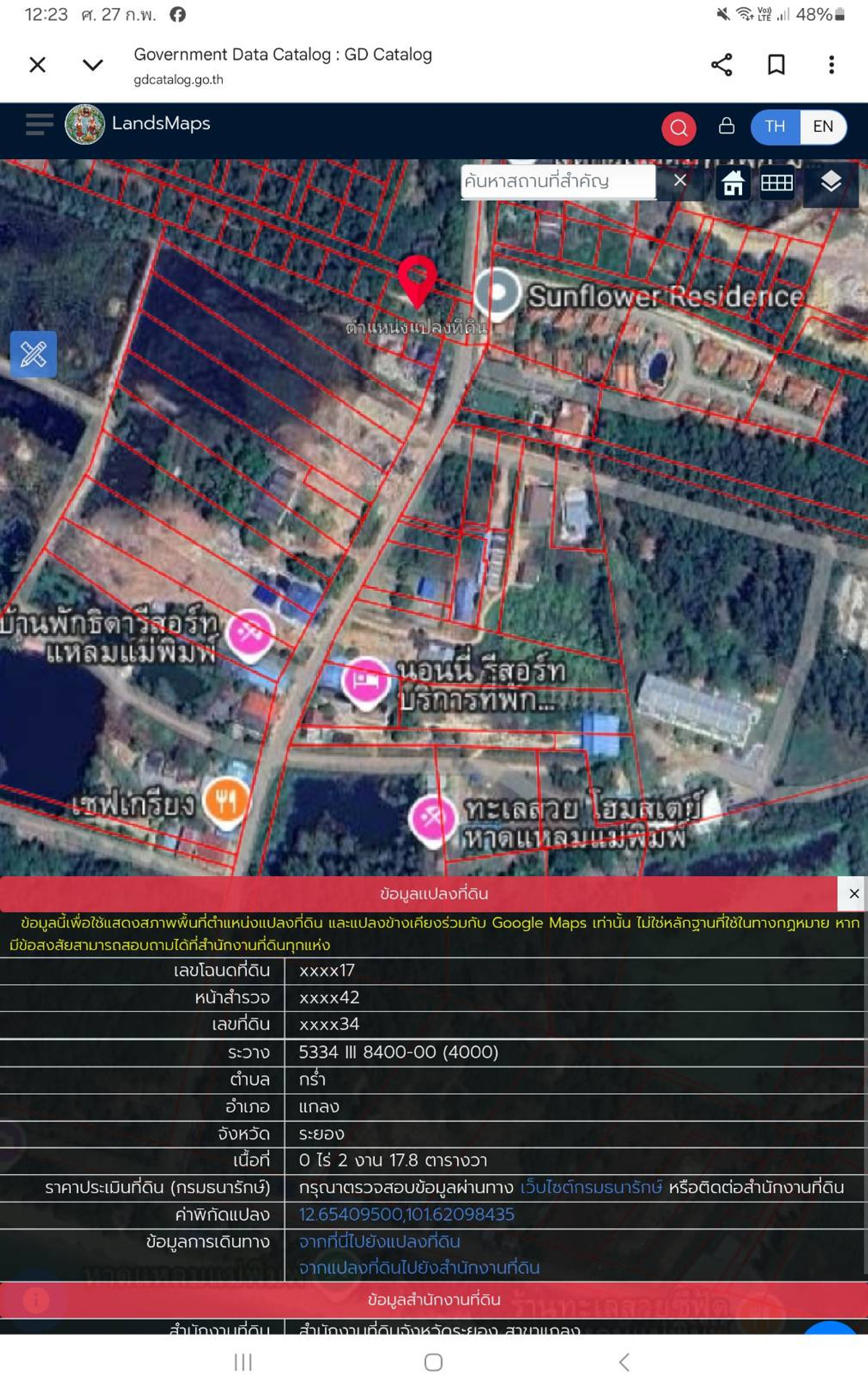Tap the lock login icon

pyautogui.click(x=726, y=127)
